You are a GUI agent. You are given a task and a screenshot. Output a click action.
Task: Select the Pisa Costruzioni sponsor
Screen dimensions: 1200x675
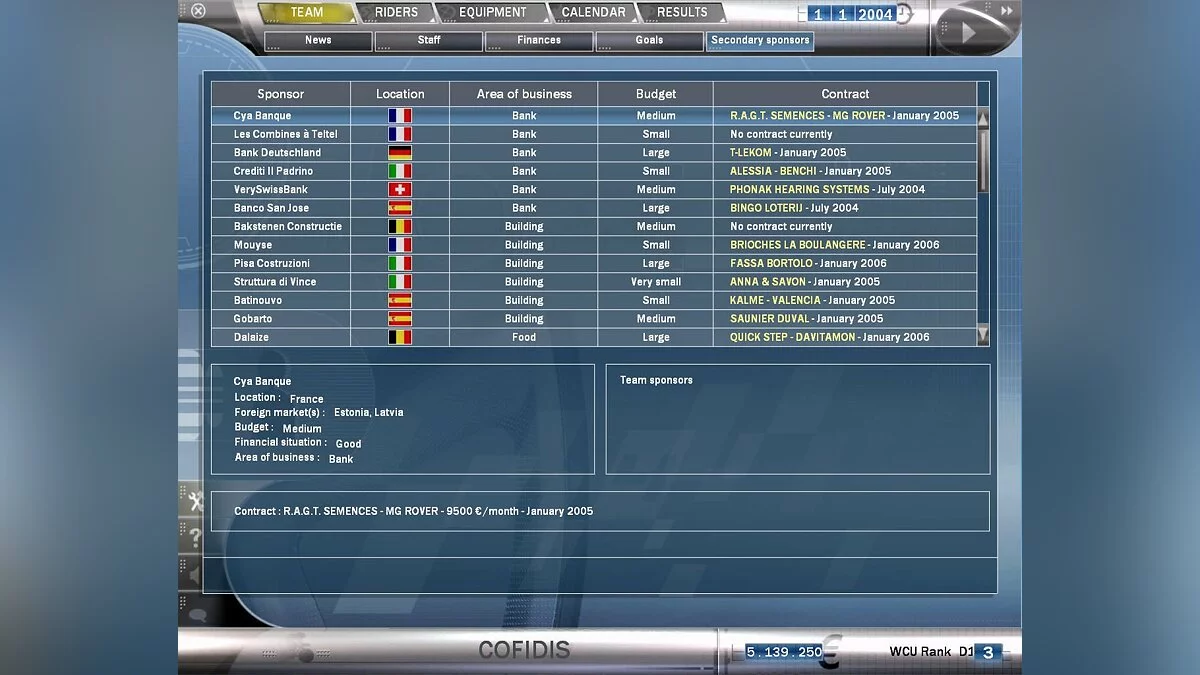pos(594,264)
